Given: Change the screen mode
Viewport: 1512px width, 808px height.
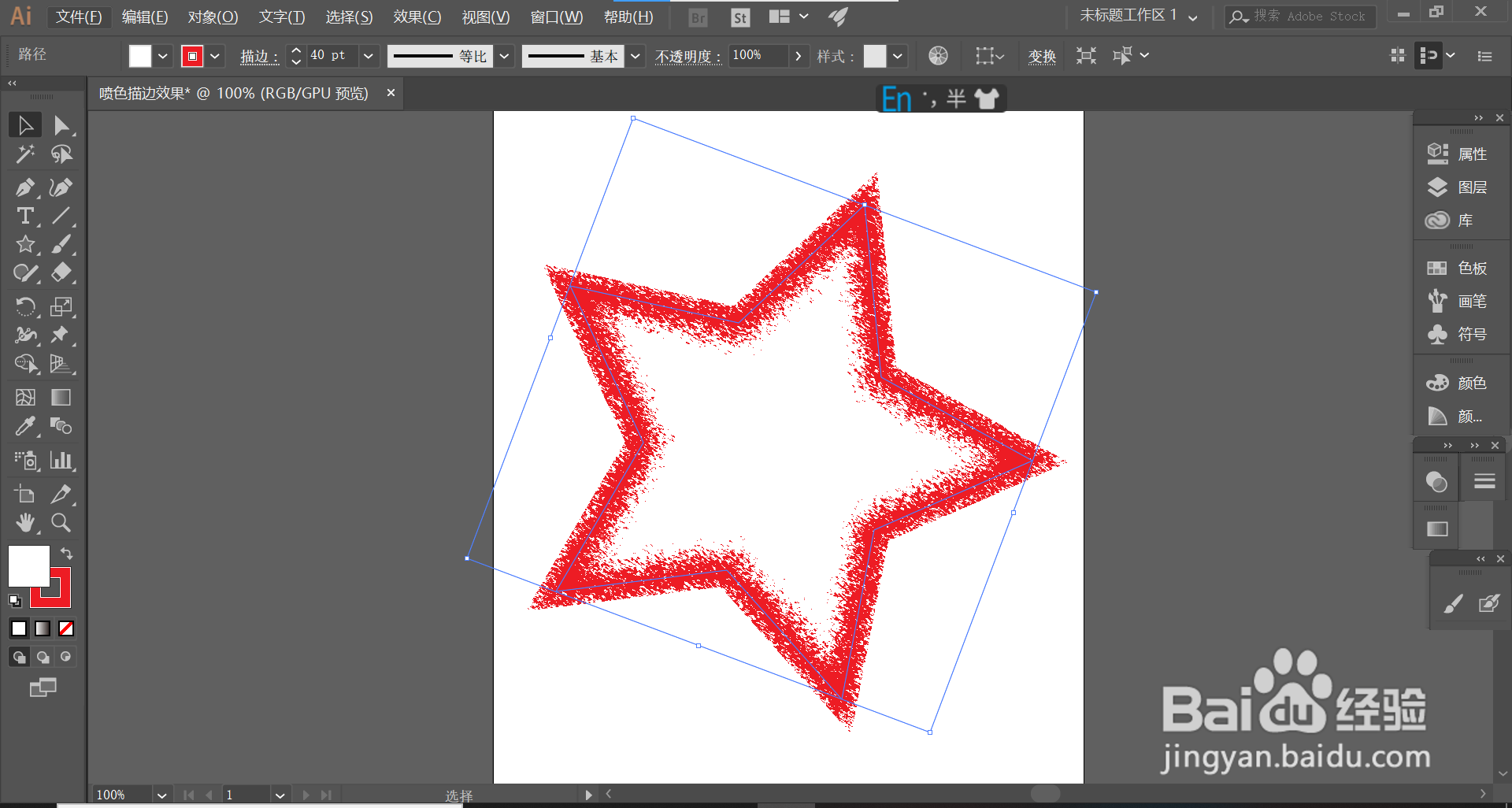Looking at the screenshot, I should tap(43, 688).
